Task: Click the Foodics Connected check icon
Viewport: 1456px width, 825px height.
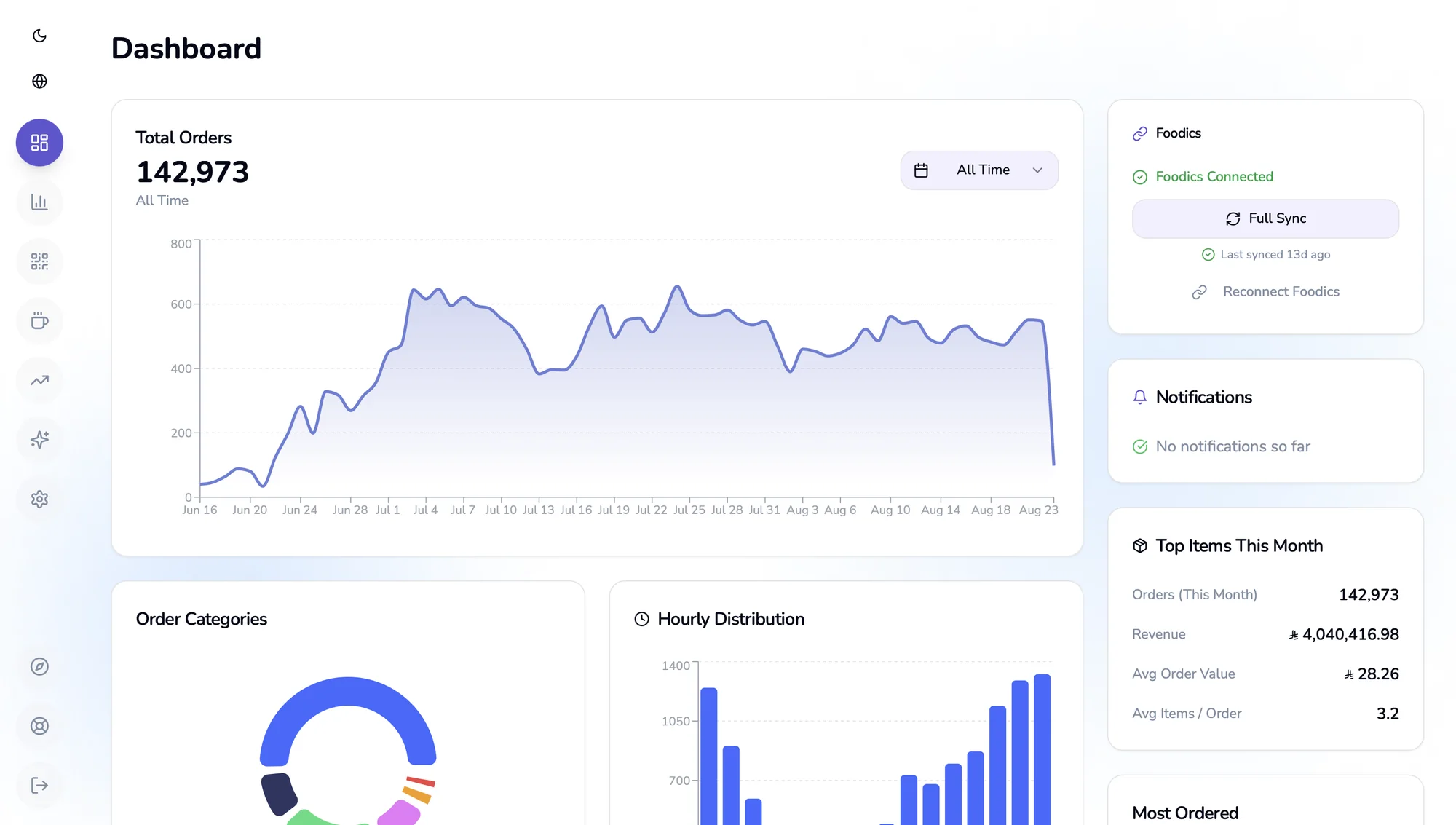Action: click(1140, 177)
